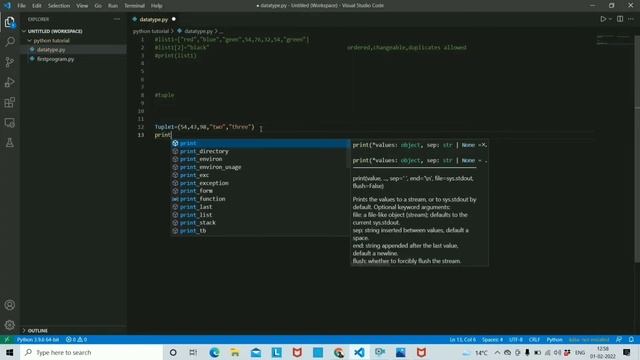Open the Run menu
The width and height of the screenshot is (640, 360).
click(x=113, y=6)
